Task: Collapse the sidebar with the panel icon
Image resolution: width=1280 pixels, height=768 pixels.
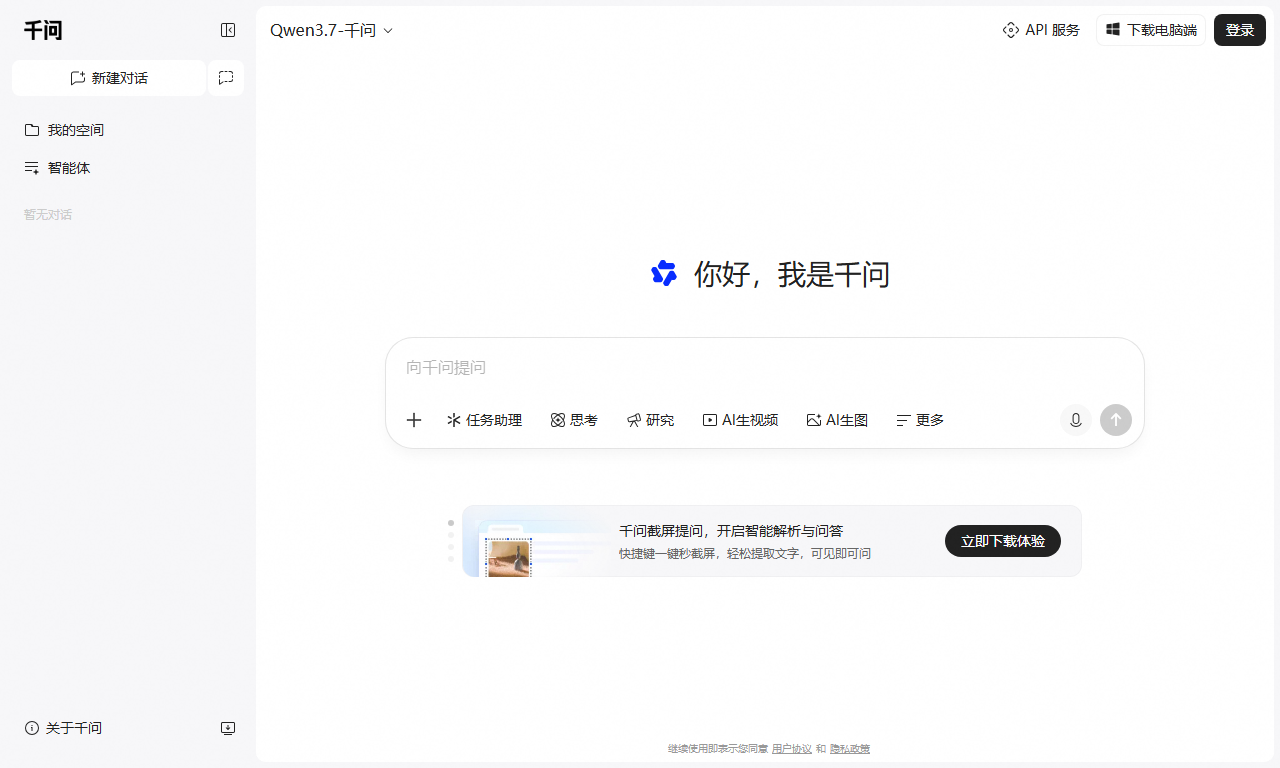Action: click(228, 30)
